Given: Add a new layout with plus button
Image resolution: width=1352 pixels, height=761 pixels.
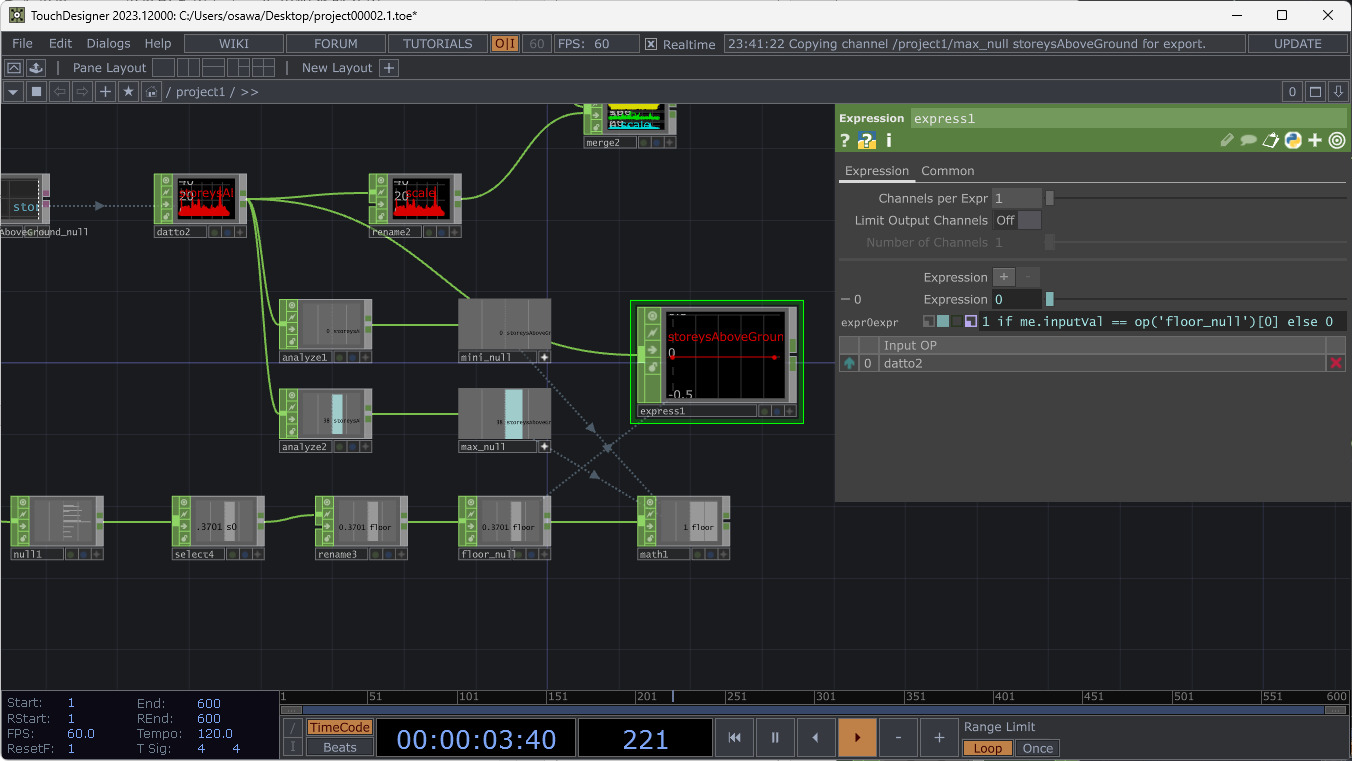Looking at the screenshot, I should 390,68.
